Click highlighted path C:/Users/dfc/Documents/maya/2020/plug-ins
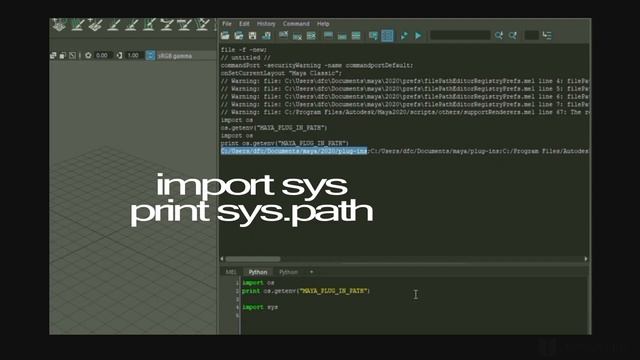 (294, 151)
